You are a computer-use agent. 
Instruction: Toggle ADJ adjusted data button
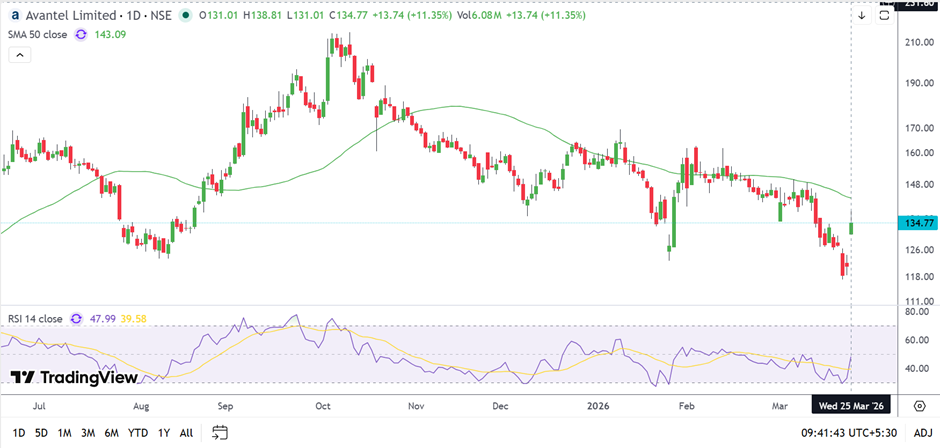[922, 432]
